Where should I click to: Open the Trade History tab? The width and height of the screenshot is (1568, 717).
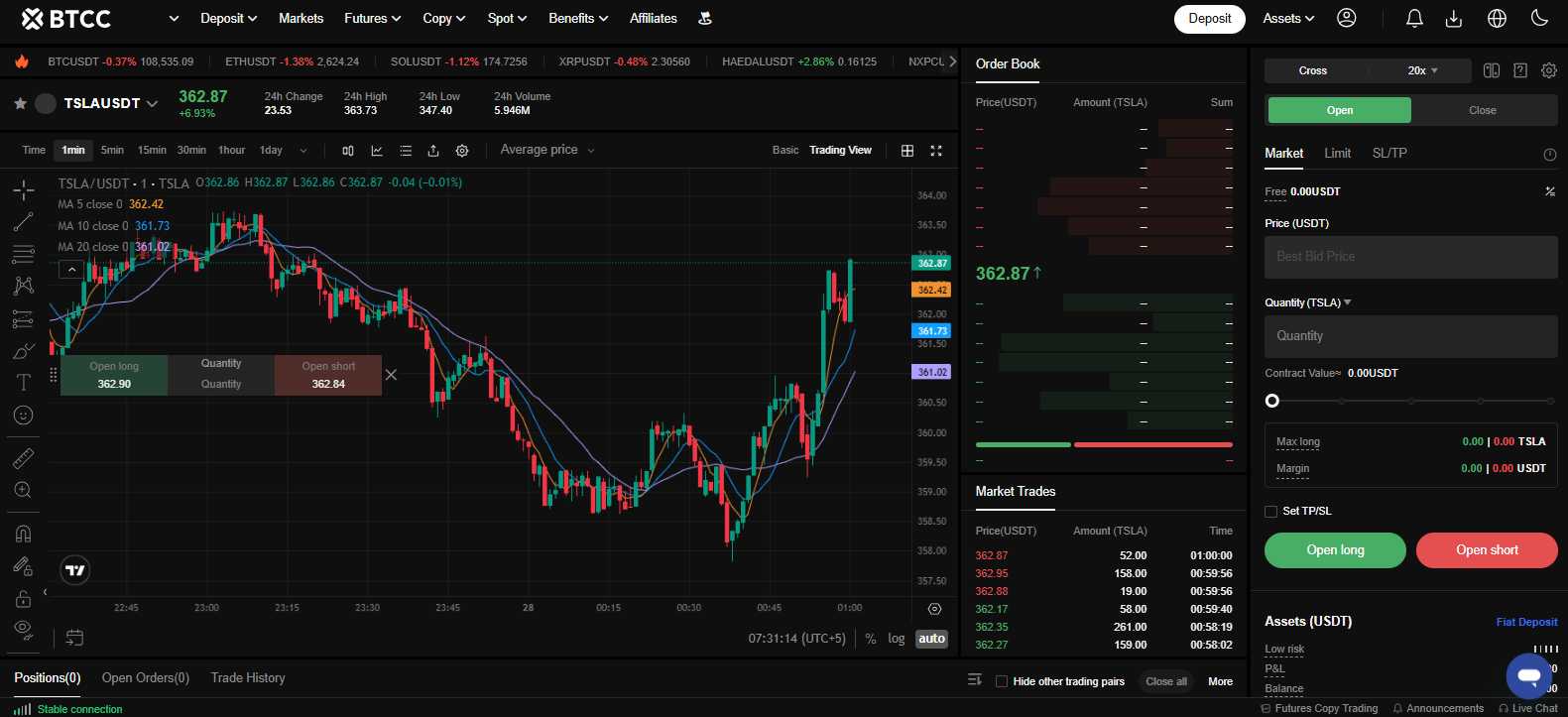coord(248,677)
